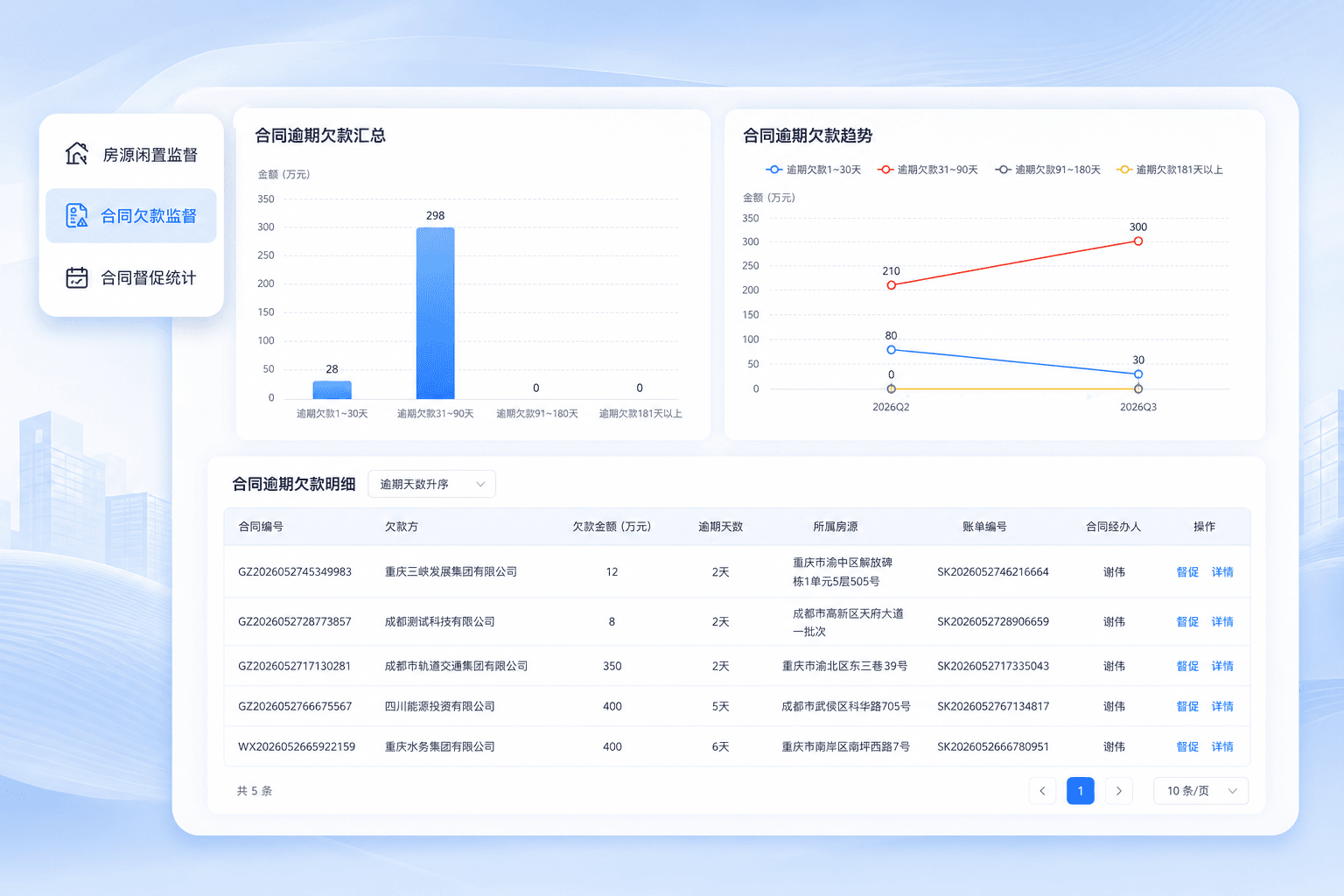Viewport: 1344px width, 896px height.
Task: Click bill number SK2026052746216664
Action: [x=993, y=572]
